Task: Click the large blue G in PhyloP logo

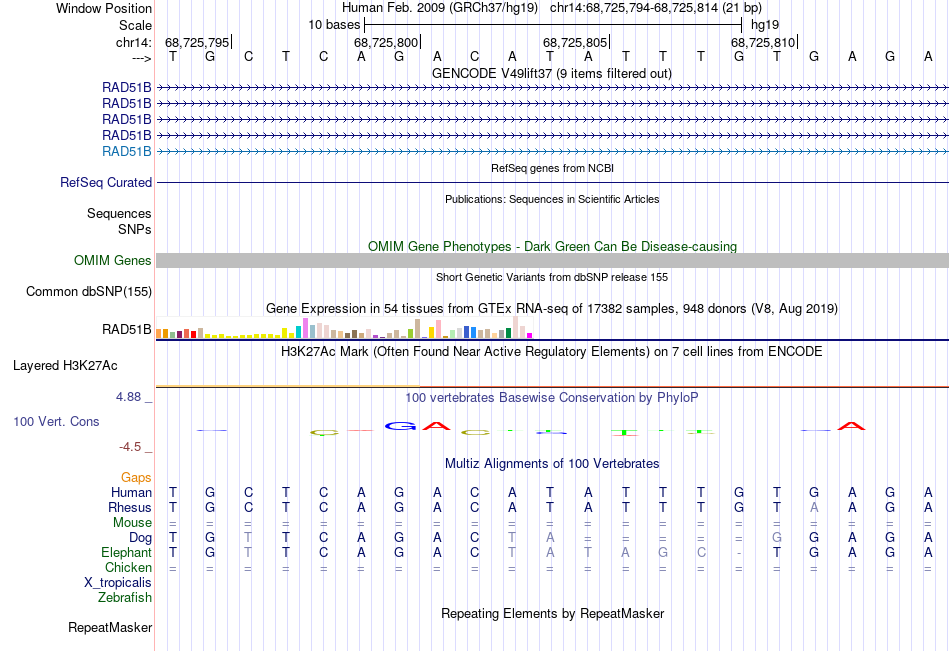Action: [400, 426]
